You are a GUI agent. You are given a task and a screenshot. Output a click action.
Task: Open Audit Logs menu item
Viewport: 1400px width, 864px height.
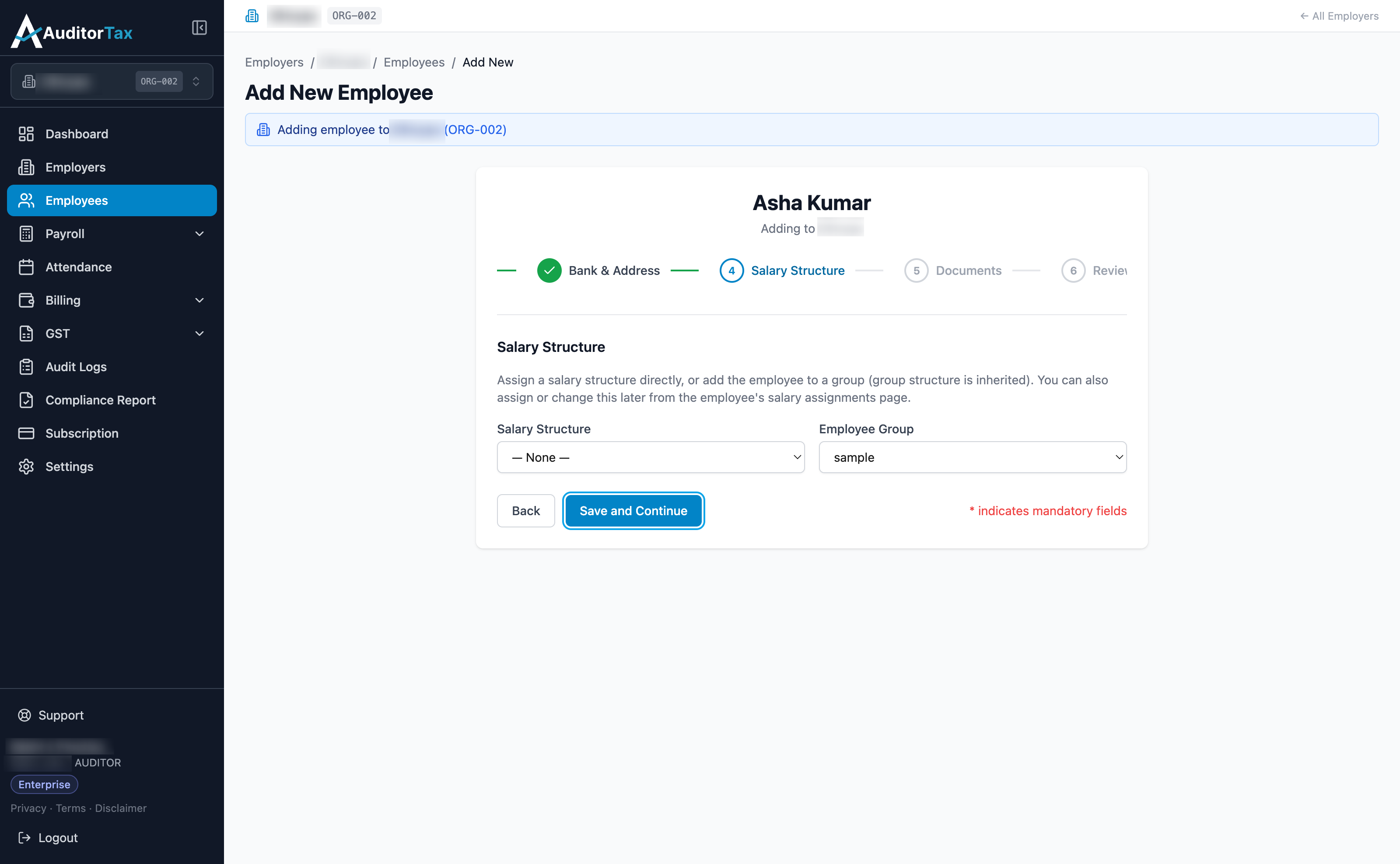pos(112,366)
